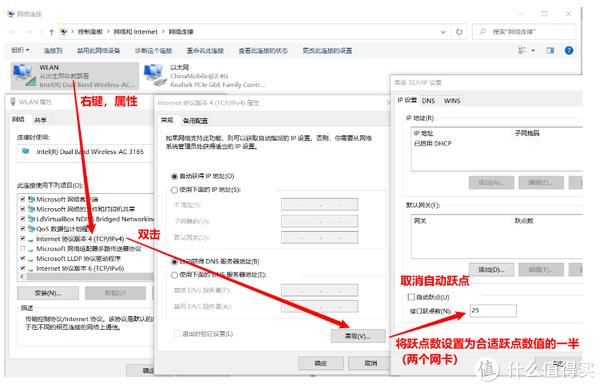This screenshot has height=387, width=600.
Task: Click the refresh icon beside address bar
Action: point(459,32)
